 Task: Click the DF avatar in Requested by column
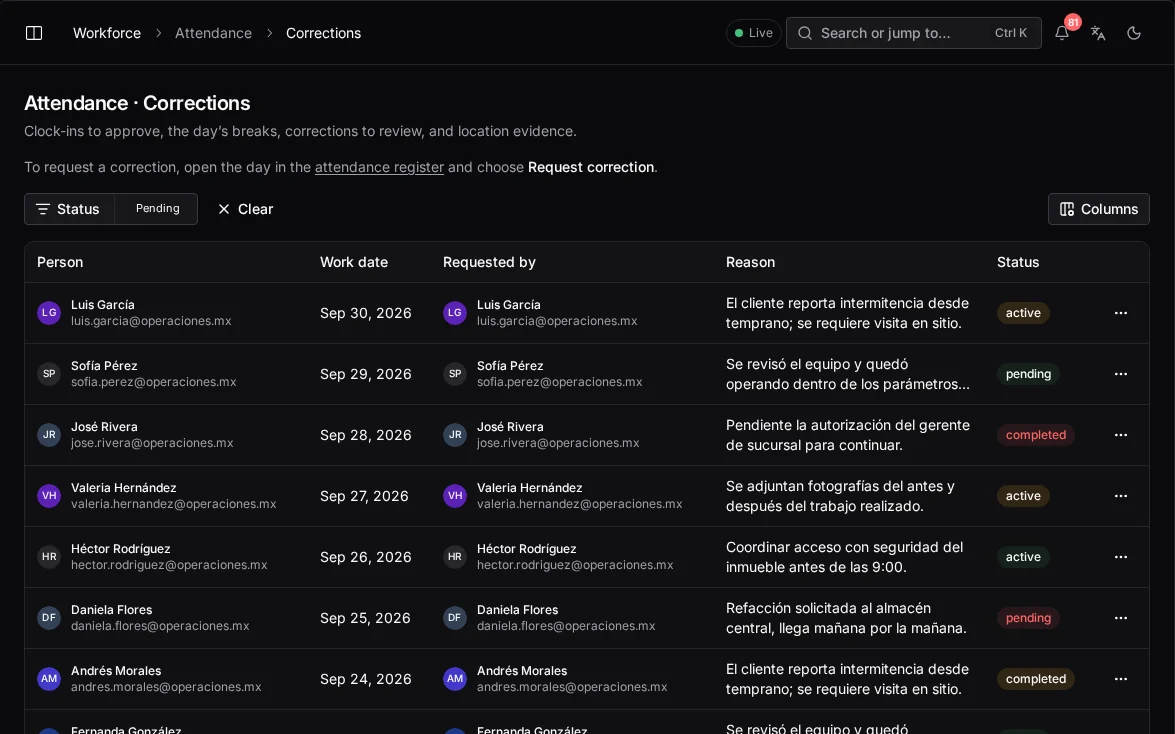(455, 618)
